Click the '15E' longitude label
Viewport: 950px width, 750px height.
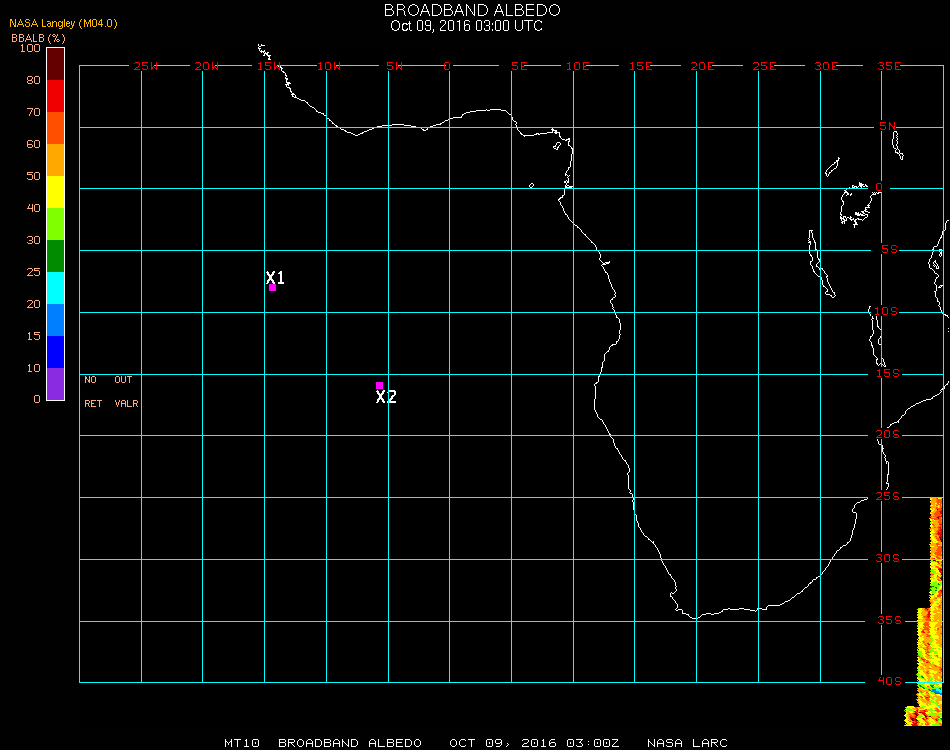pos(640,66)
